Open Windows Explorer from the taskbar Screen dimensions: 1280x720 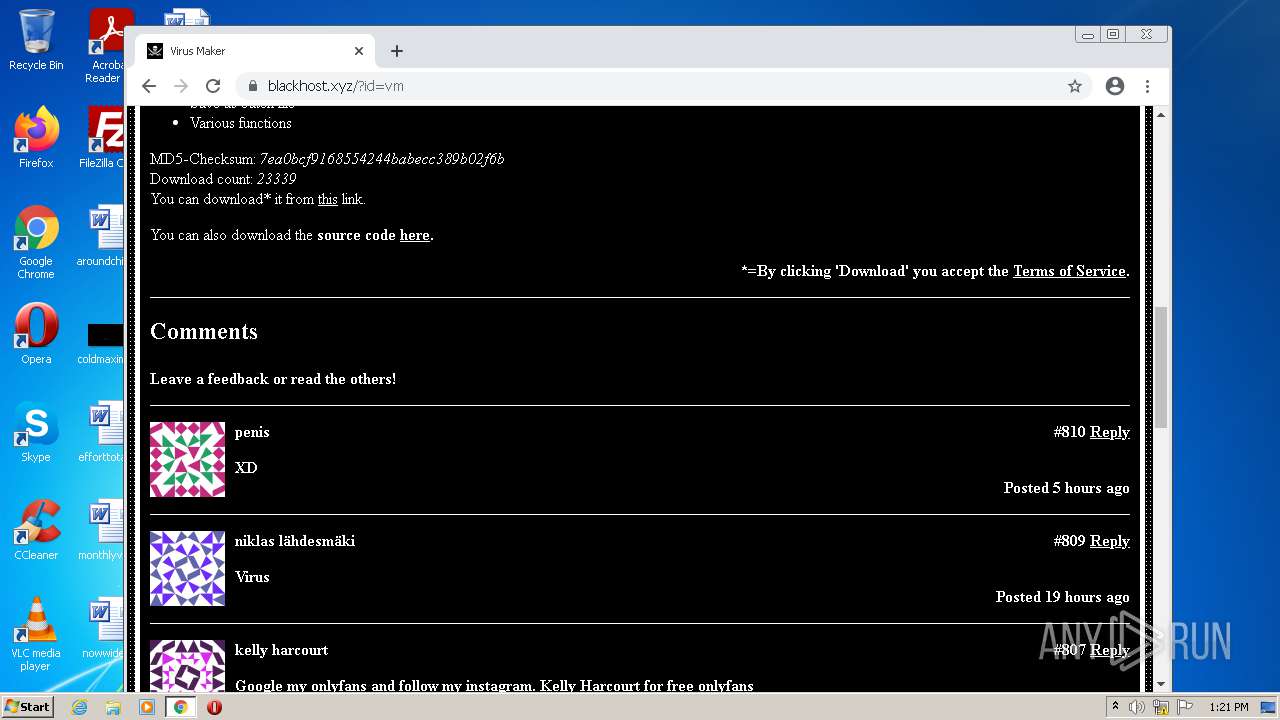coord(113,707)
